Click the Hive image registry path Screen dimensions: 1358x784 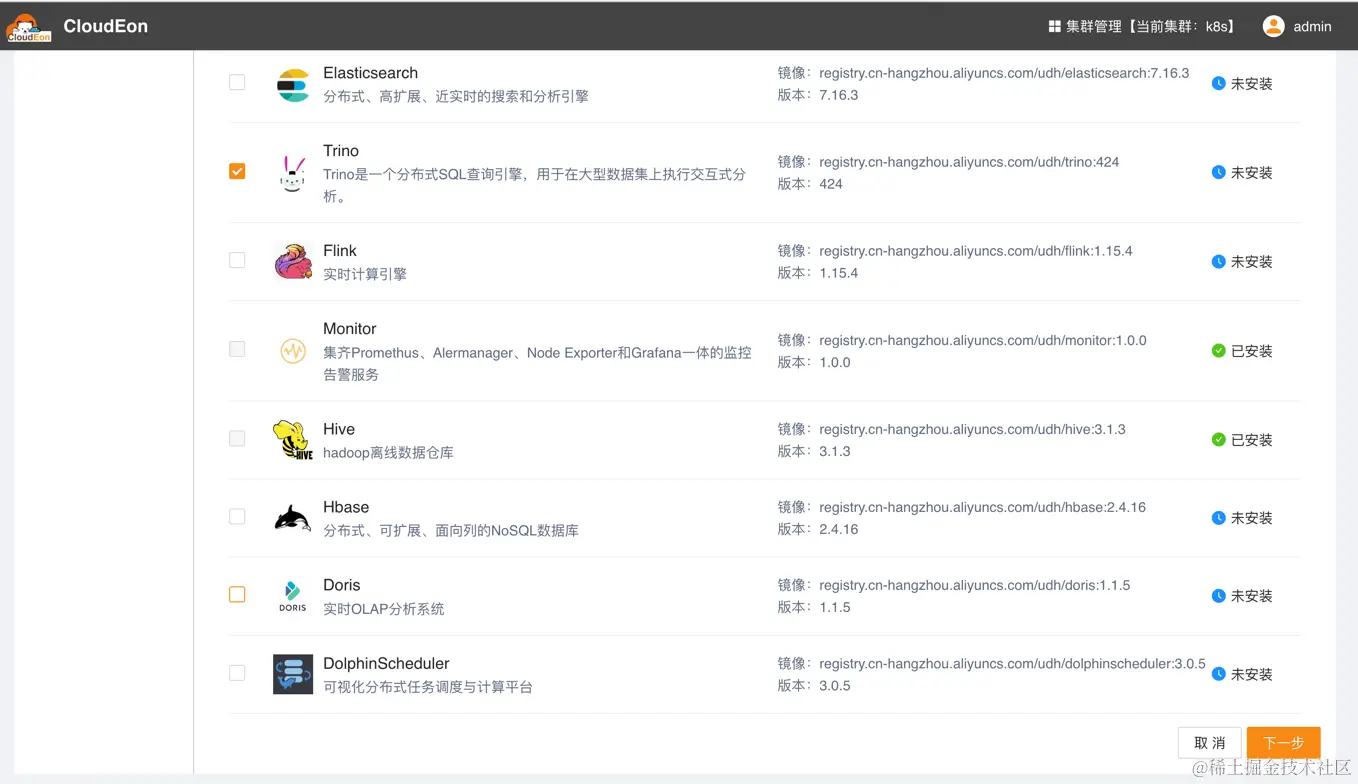coord(972,429)
